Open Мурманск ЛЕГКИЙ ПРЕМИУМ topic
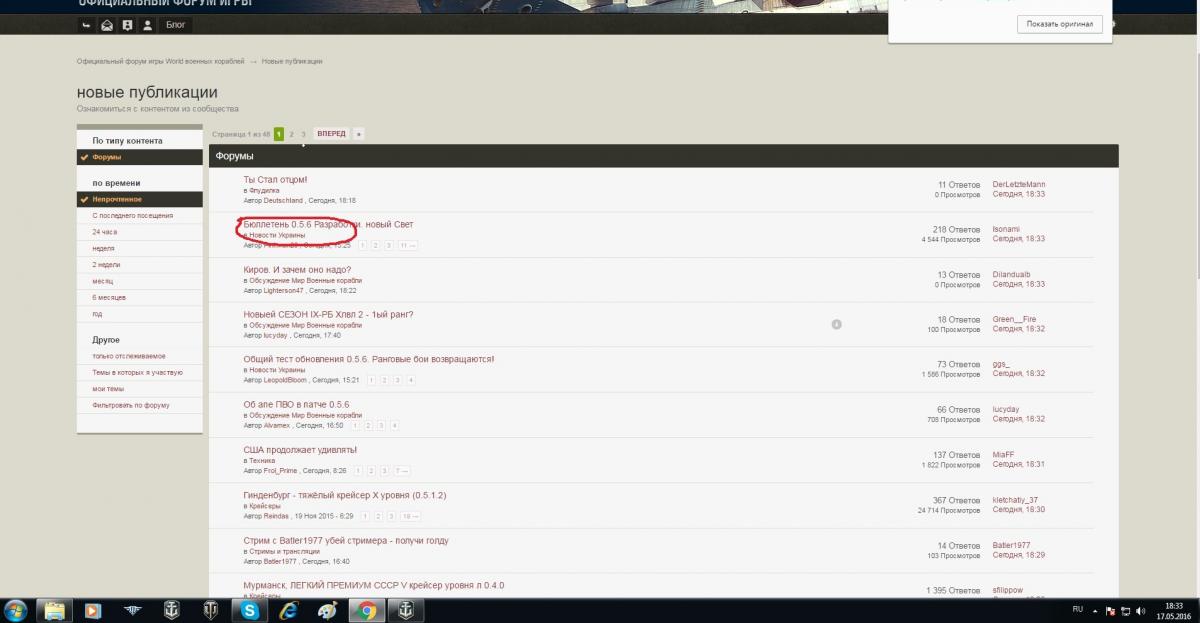This screenshot has width=1200, height=623. (x=374, y=586)
